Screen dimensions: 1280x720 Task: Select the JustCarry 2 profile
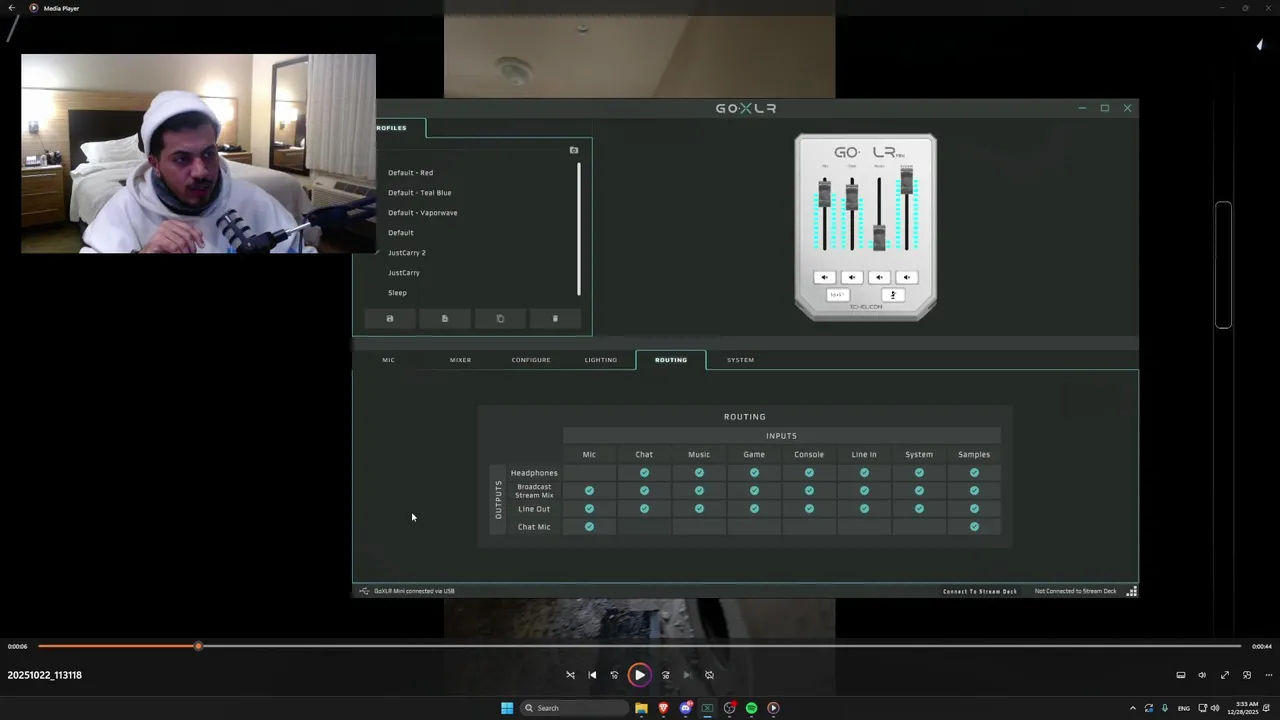(406, 253)
